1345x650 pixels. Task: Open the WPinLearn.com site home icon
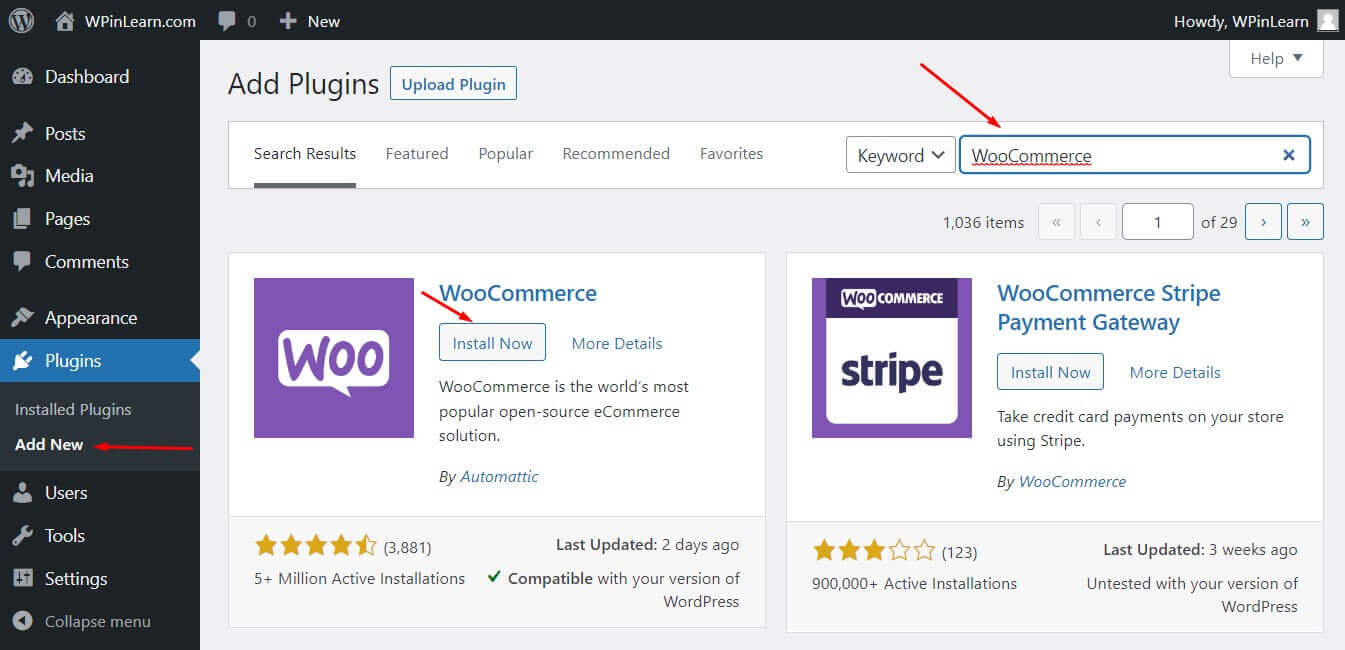65,20
